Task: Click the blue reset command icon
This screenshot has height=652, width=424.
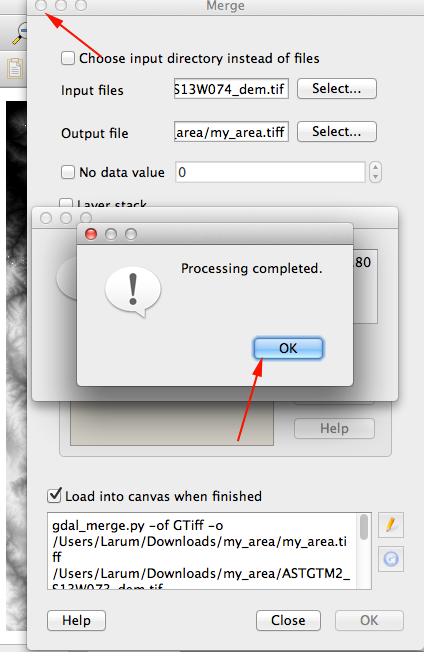Action: (391, 559)
